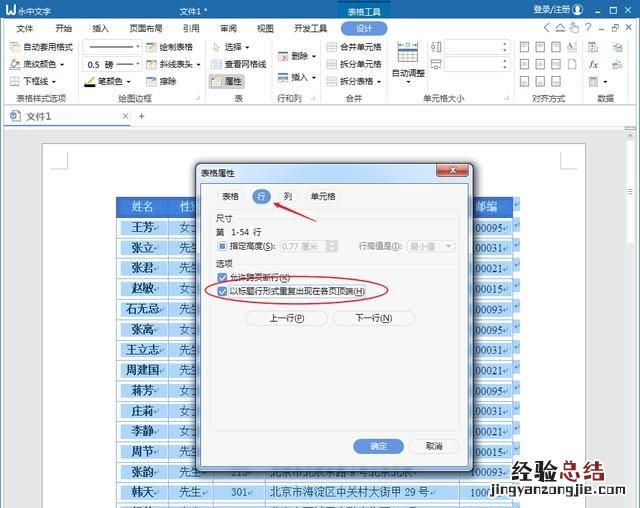Click the Properties (属性) button in ribbon
Image resolution: width=640 pixels, height=508 pixels.
(x=227, y=81)
